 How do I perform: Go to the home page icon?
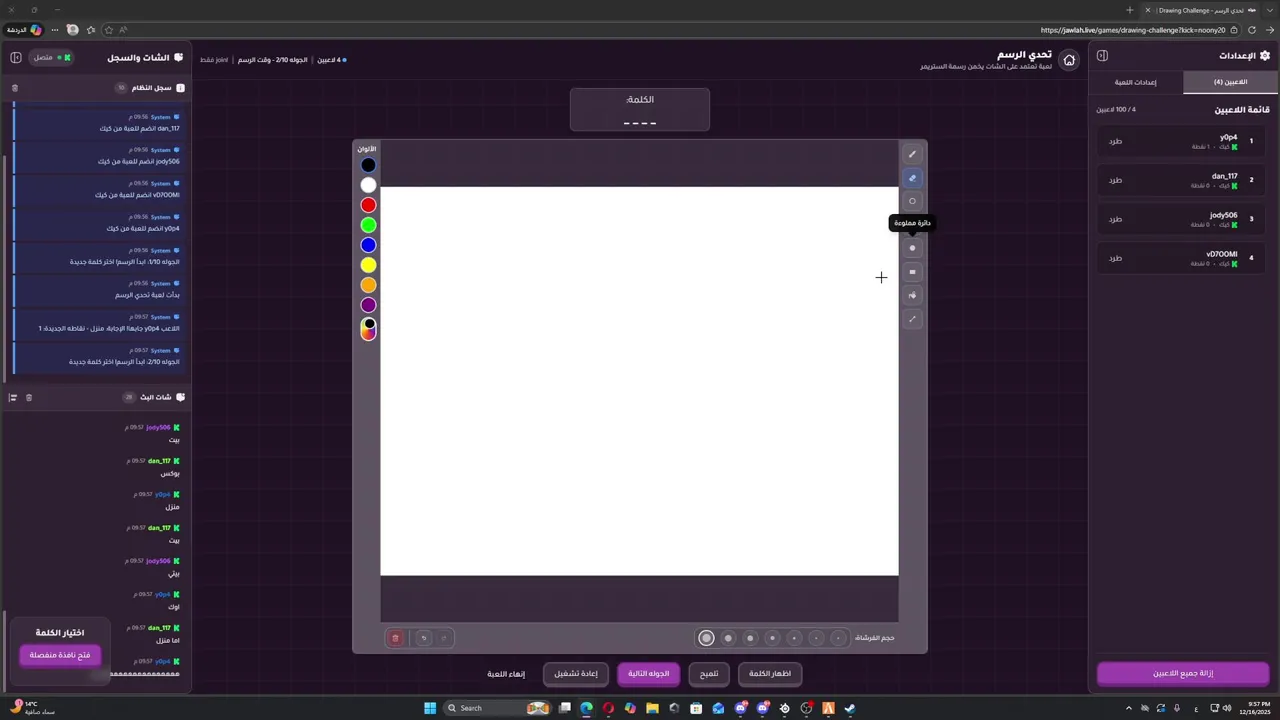tap(1069, 60)
